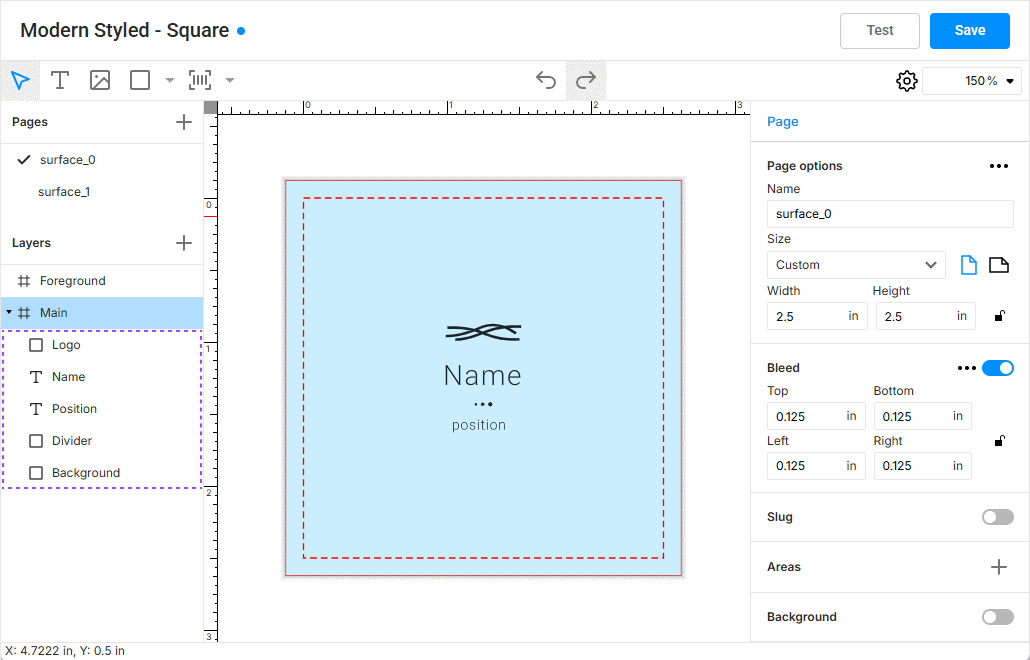
Task: Click the Name layer text icon
Action: pyautogui.click(x=36, y=377)
